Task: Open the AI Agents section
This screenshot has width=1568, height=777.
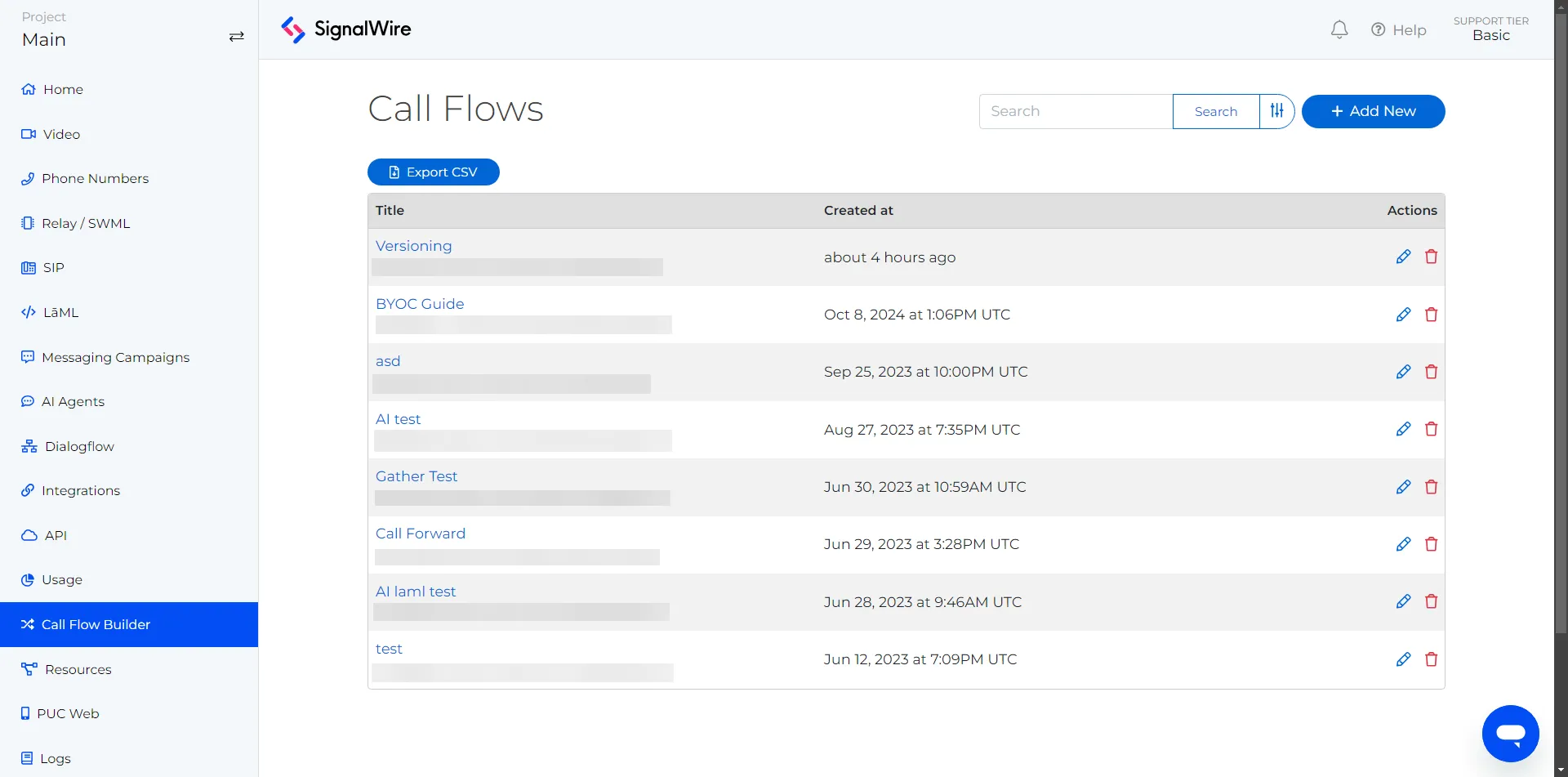Action: click(x=73, y=401)
